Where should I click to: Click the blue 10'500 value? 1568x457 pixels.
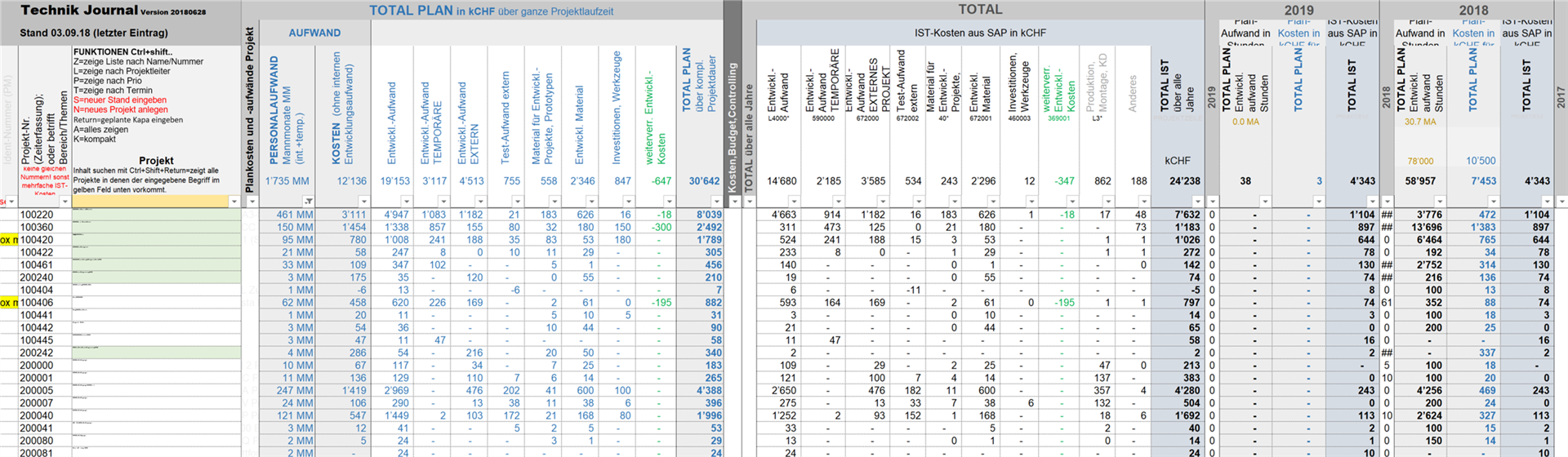[1481, 161]
